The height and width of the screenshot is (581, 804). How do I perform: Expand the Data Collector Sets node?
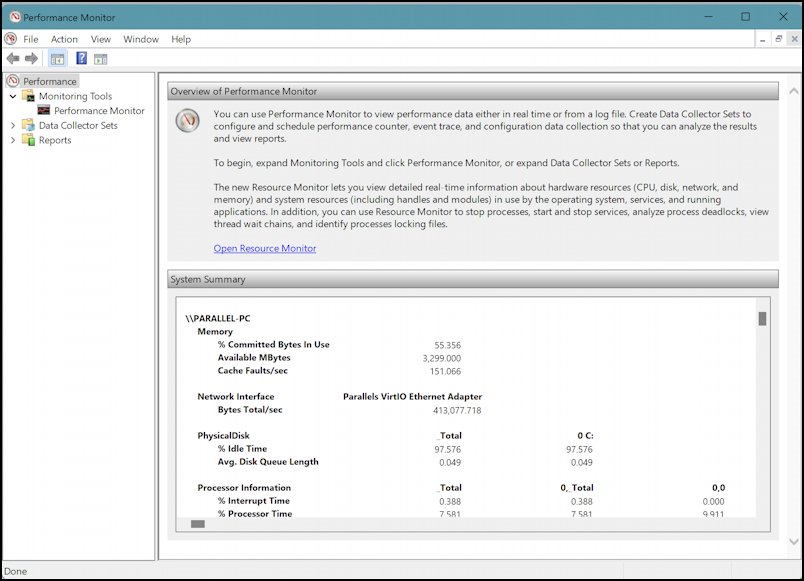click(13, 125)
